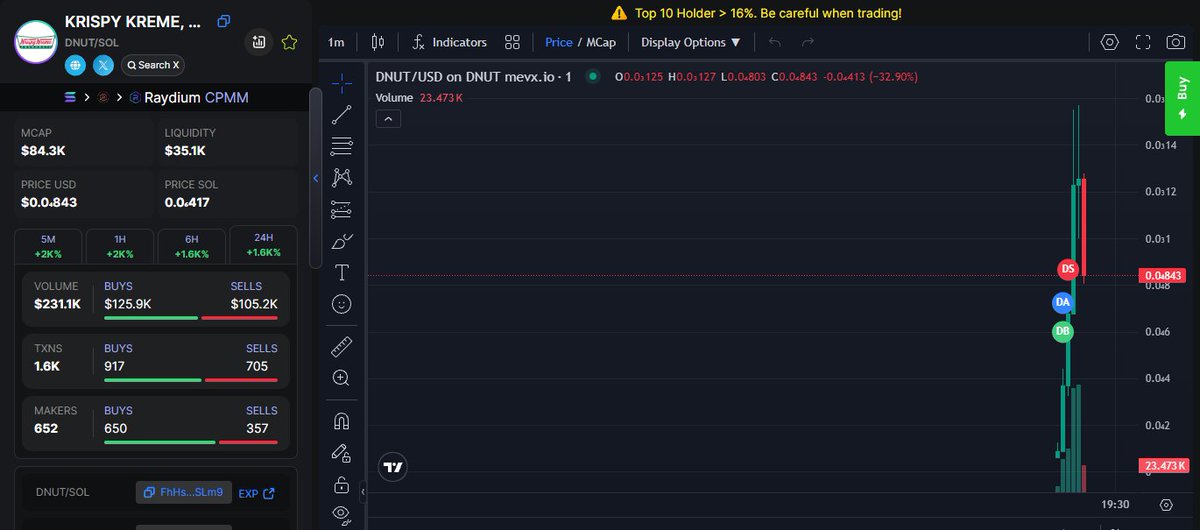Select the brush drawing tool
This screenshot has height=530, width=1200.
pyautogui.click(x=341, y=241)
